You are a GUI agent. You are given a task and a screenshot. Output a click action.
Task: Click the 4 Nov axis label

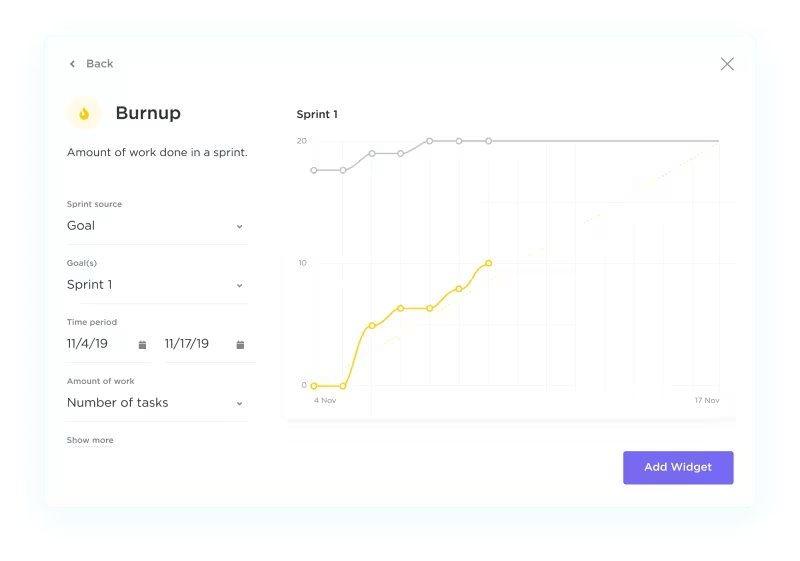click(x=324, y=400)
